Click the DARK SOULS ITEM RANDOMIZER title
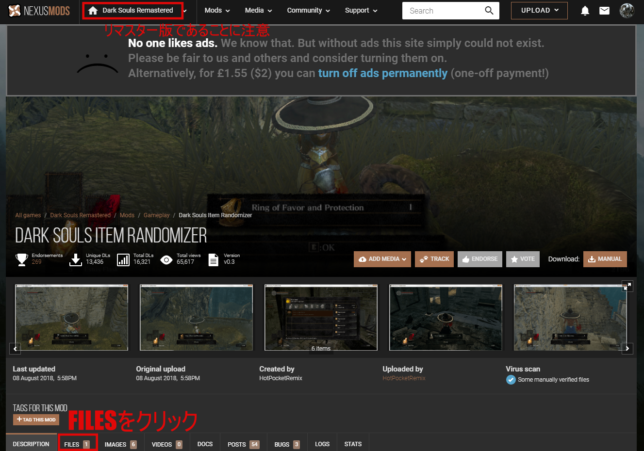Image resolution: width=644 pixels, height=451 pixels. click(111, 235)
